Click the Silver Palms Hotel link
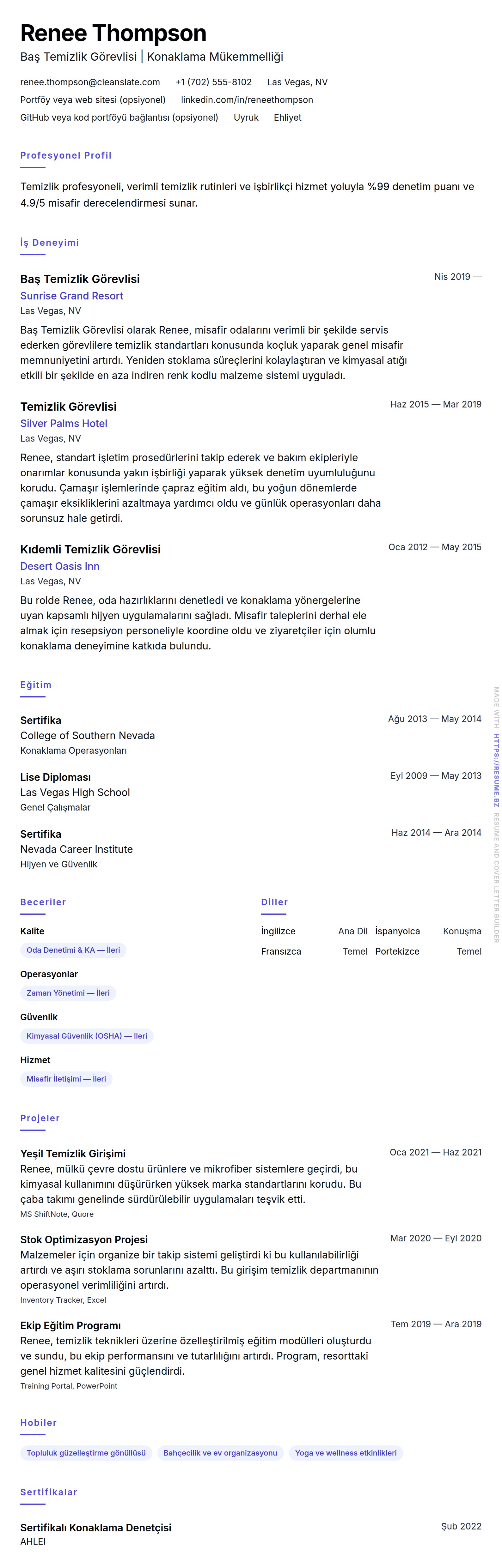The width and height of the screenshot is (502, 1568). [63, 424]
